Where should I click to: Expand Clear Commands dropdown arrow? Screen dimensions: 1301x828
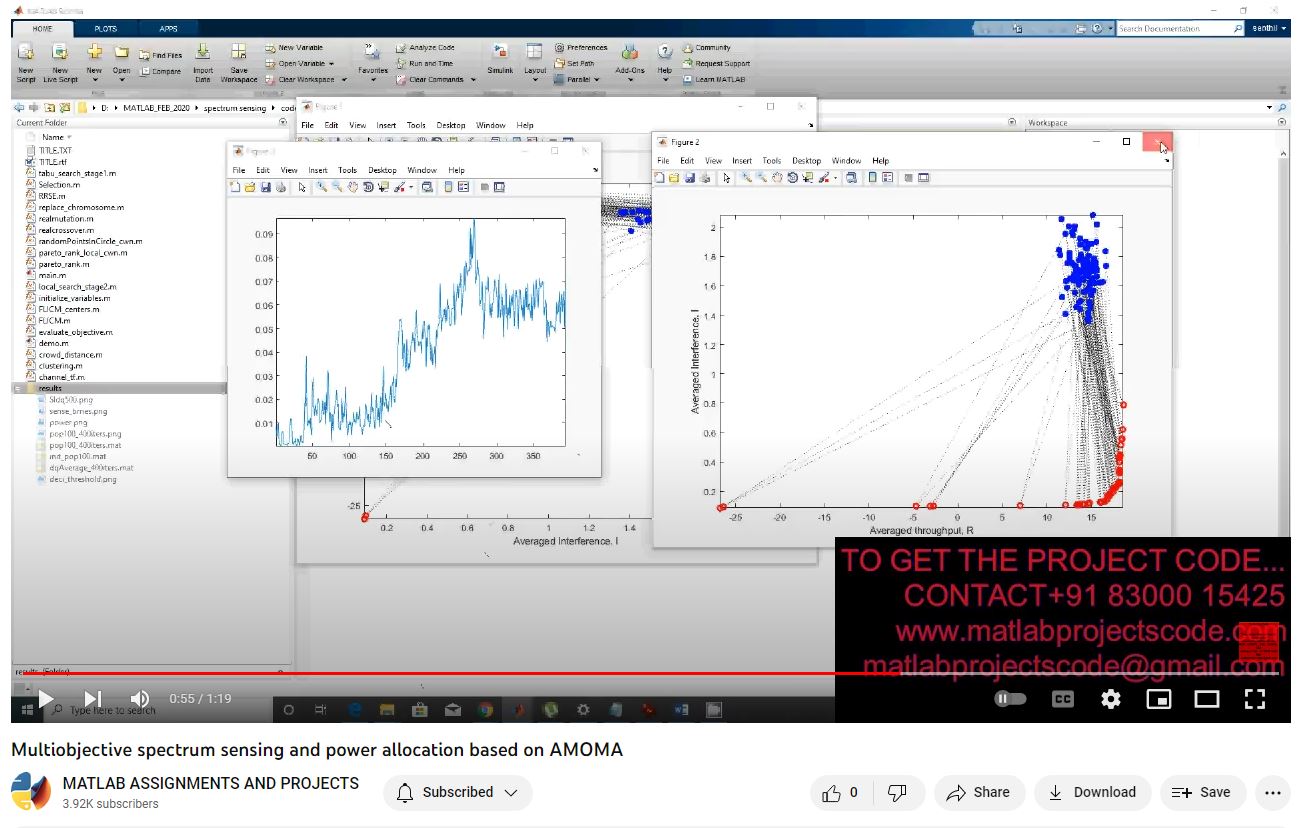474,80
